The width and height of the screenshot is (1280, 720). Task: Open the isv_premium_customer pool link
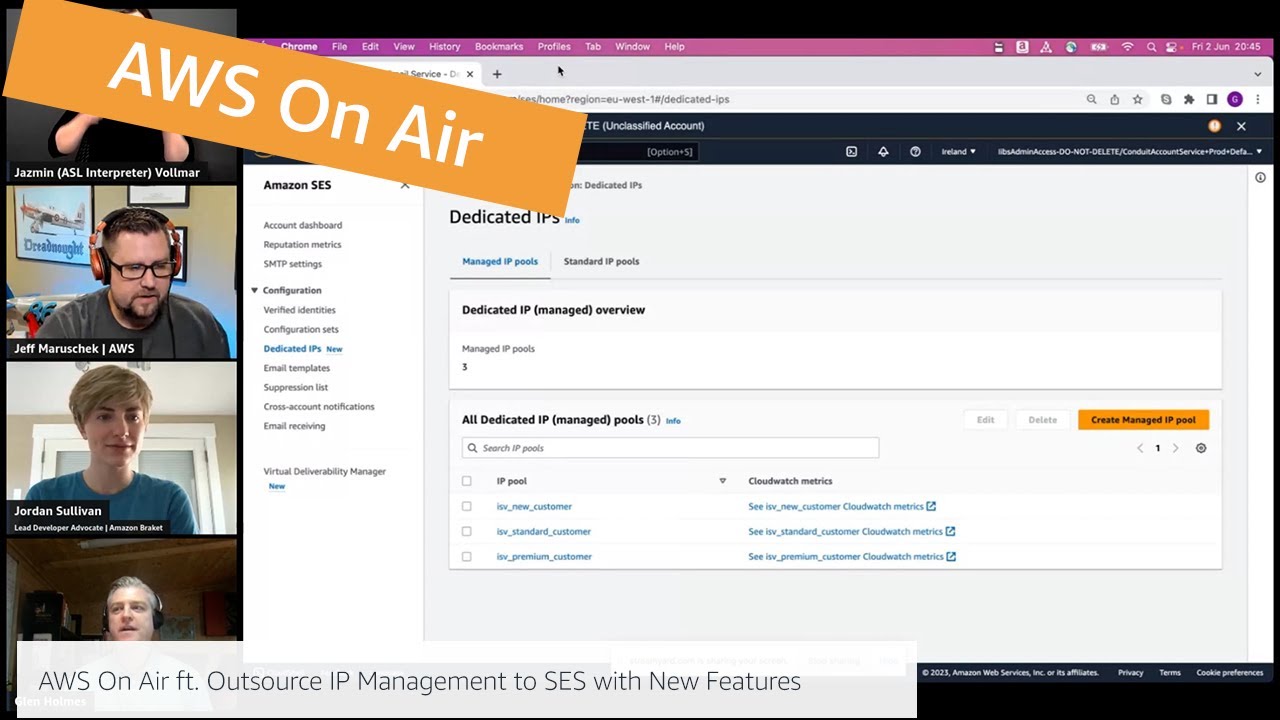[544, 556]
